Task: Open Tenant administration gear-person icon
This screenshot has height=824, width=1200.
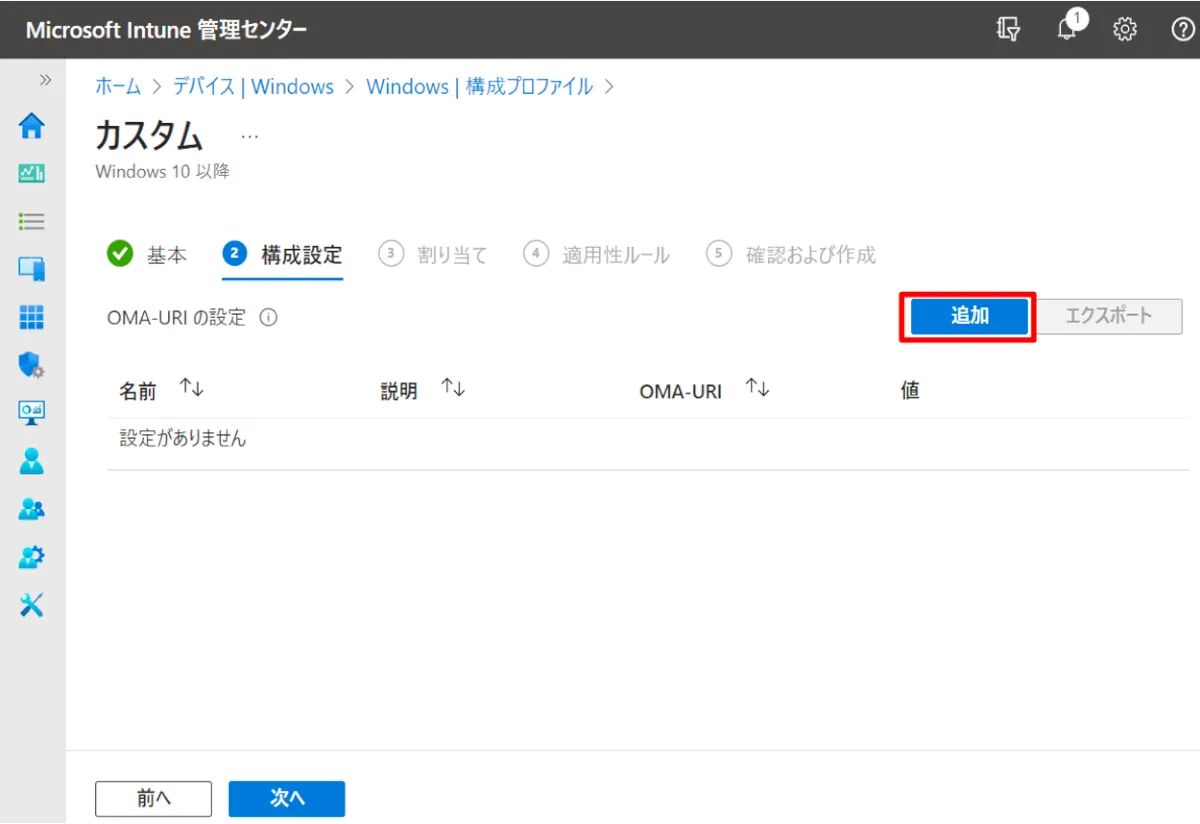Action: [32, 557]
